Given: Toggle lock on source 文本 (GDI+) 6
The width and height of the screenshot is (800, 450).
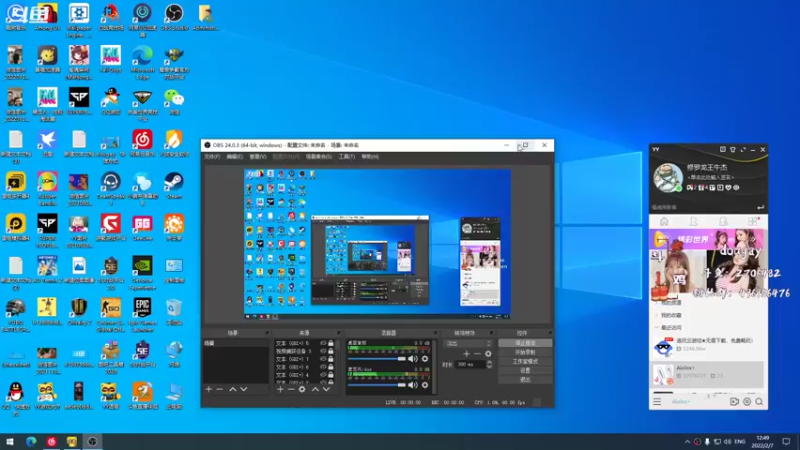Looking at the screenshot, I should 331,367.
